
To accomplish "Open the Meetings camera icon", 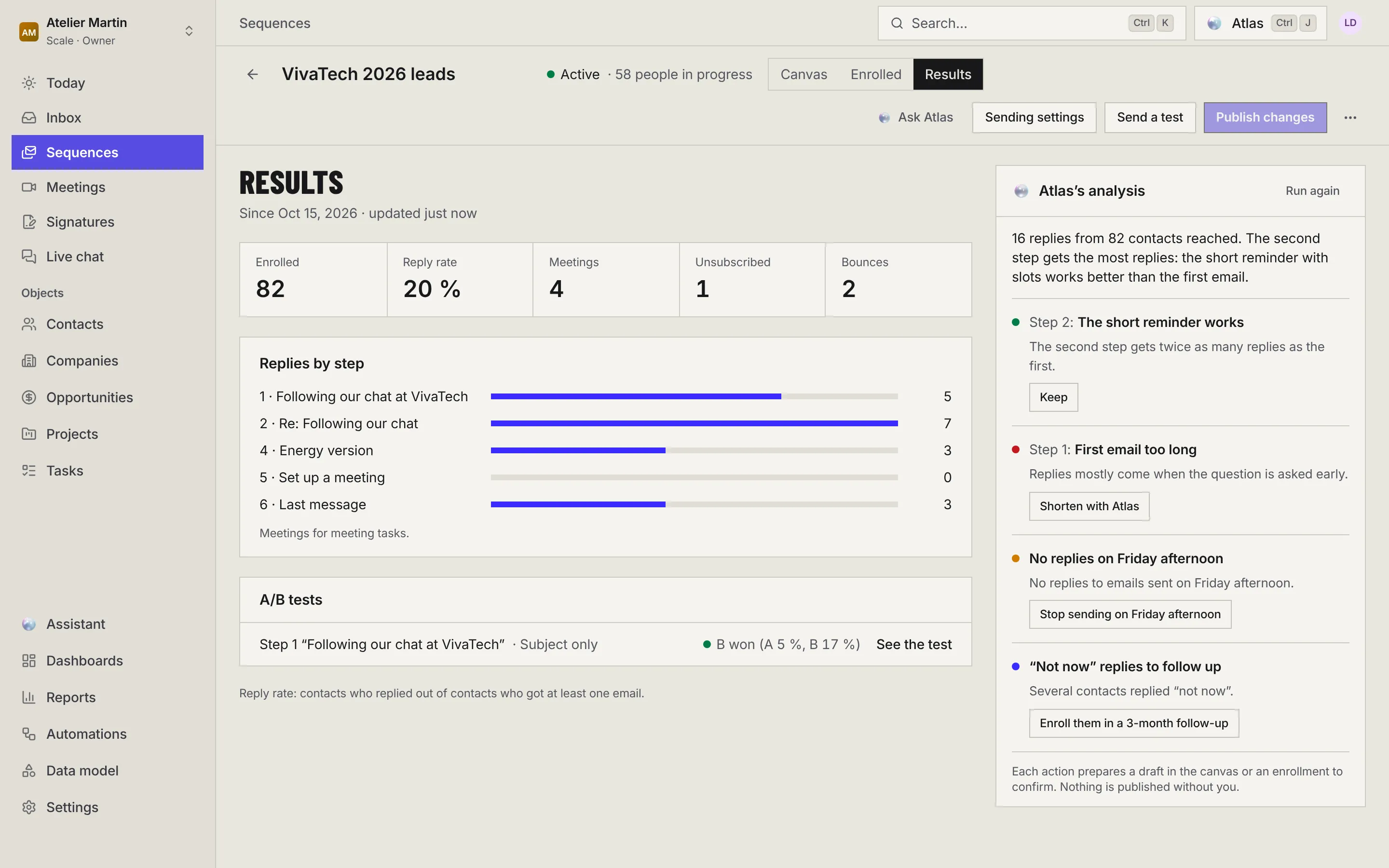I will (29, 187).
